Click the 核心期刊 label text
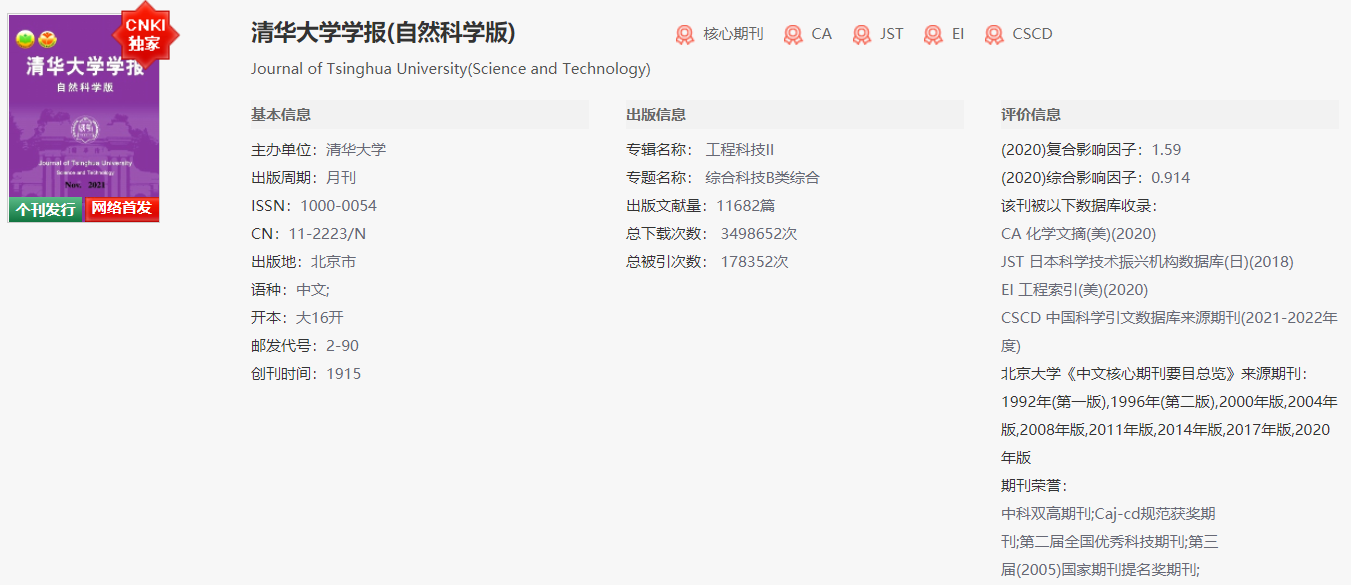 (733, 34)
